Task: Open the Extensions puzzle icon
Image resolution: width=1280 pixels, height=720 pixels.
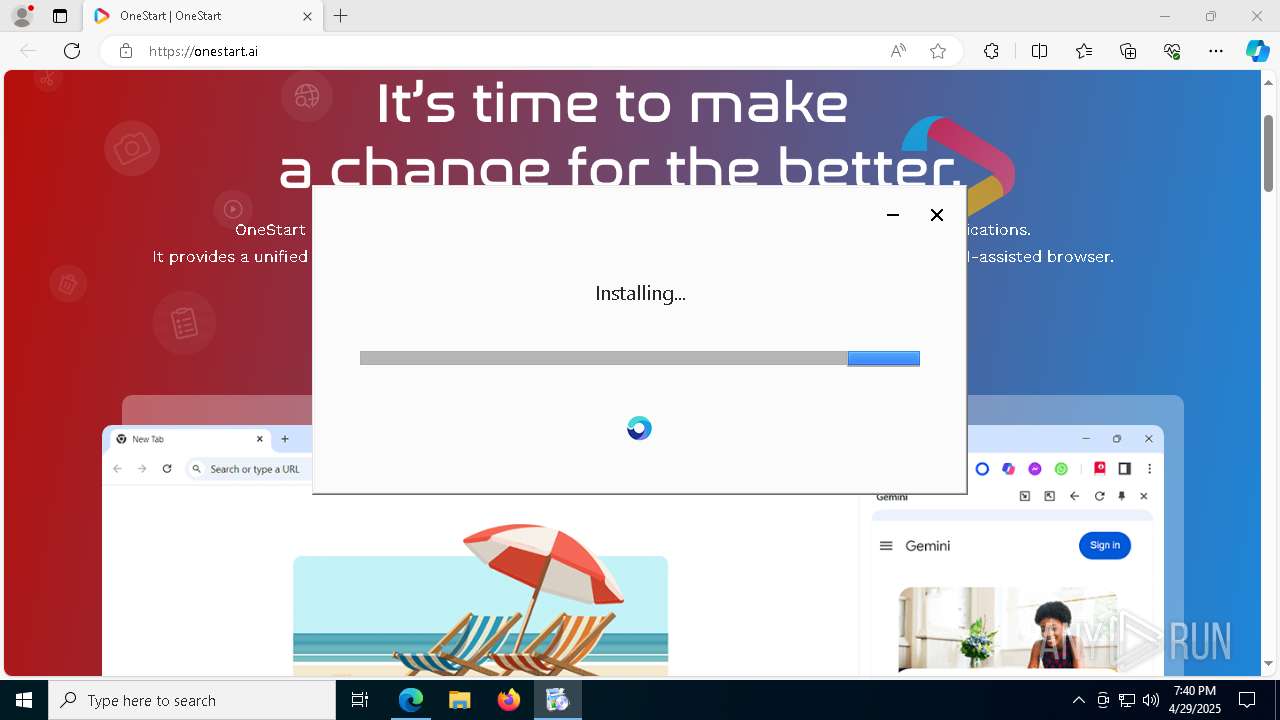Action: click(x=991, y=51)
